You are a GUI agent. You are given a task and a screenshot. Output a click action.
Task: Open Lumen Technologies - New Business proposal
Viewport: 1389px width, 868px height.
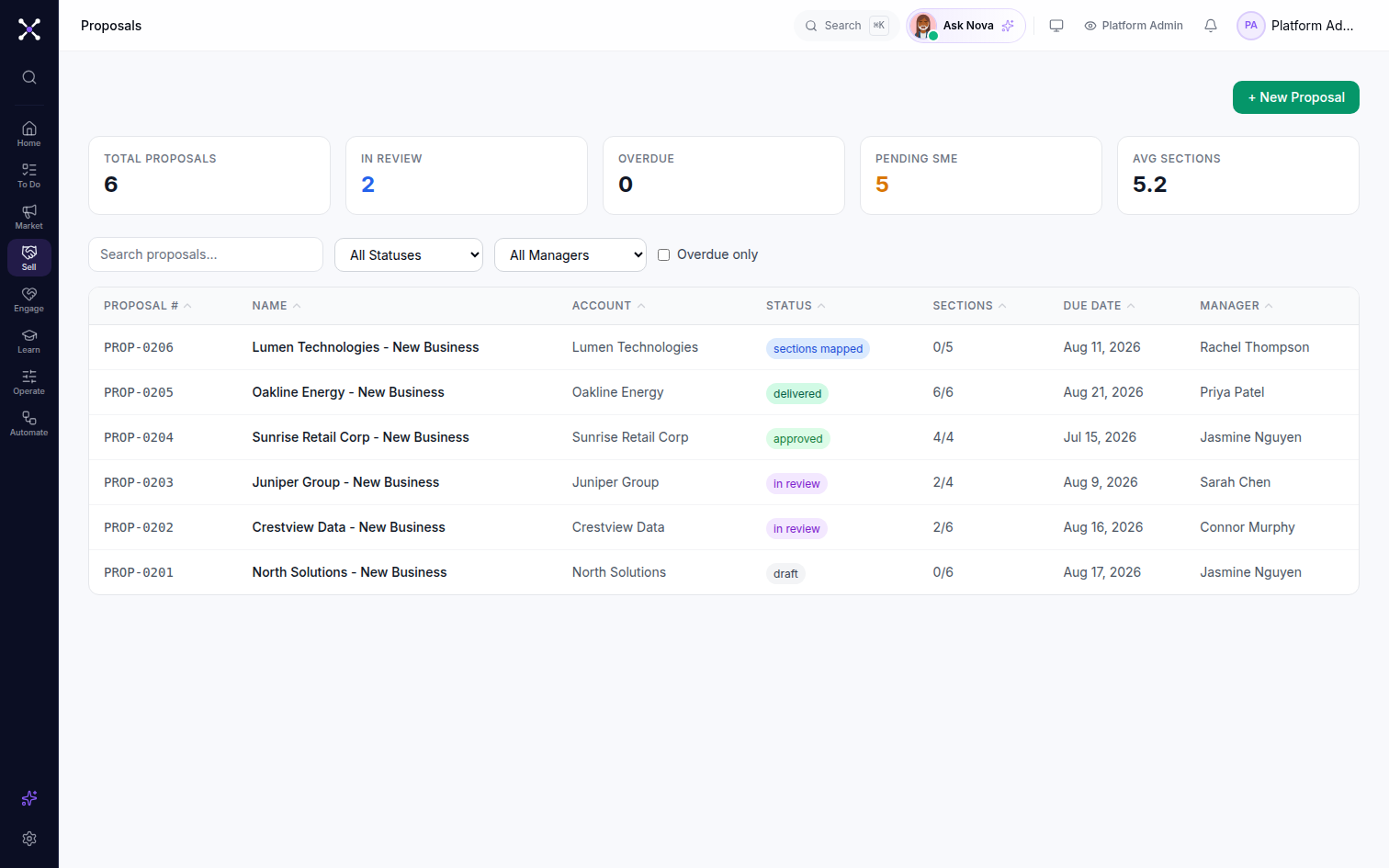366,347
